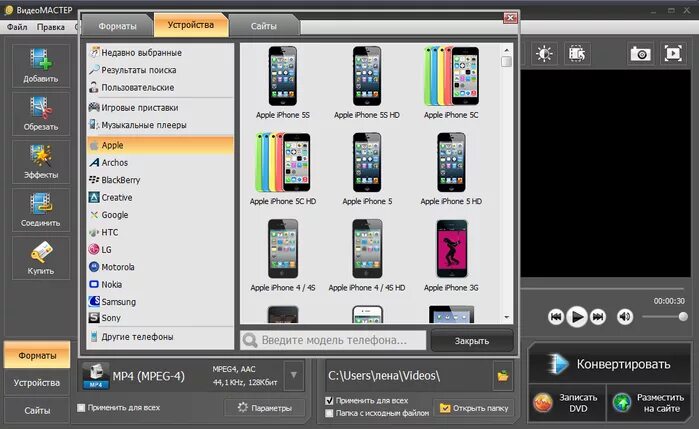Select Недавно выбранные in the device list
Screen dimensions: 699x429
pyautogui.click(x=160, y=53)
